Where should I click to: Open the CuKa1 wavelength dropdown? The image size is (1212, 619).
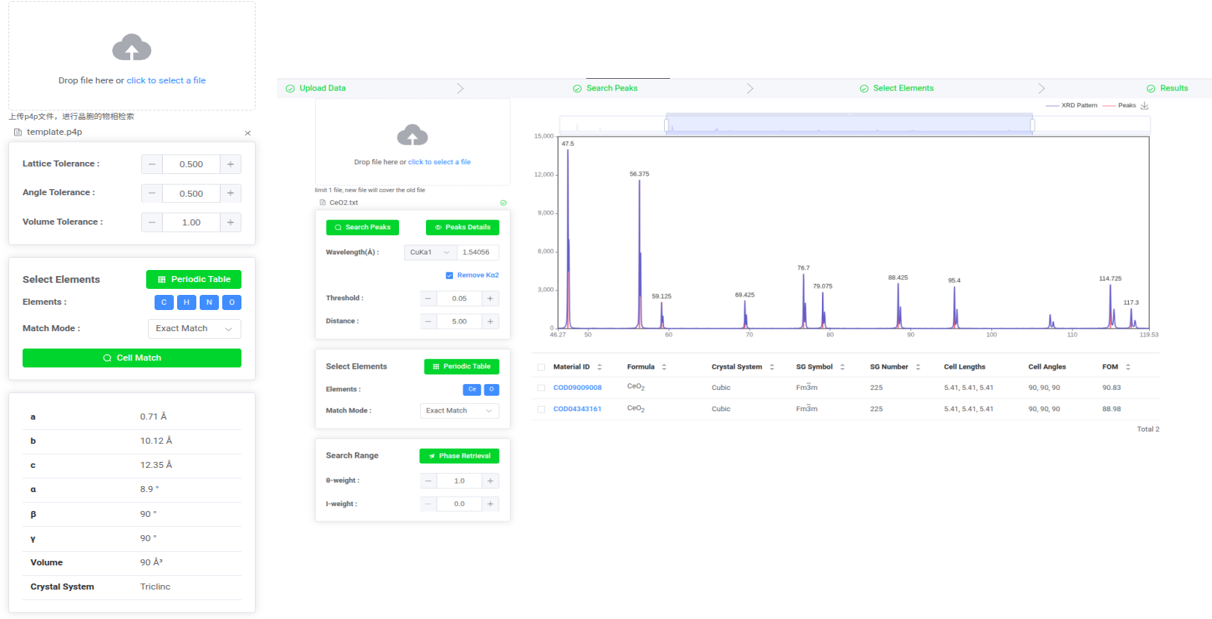430,253
